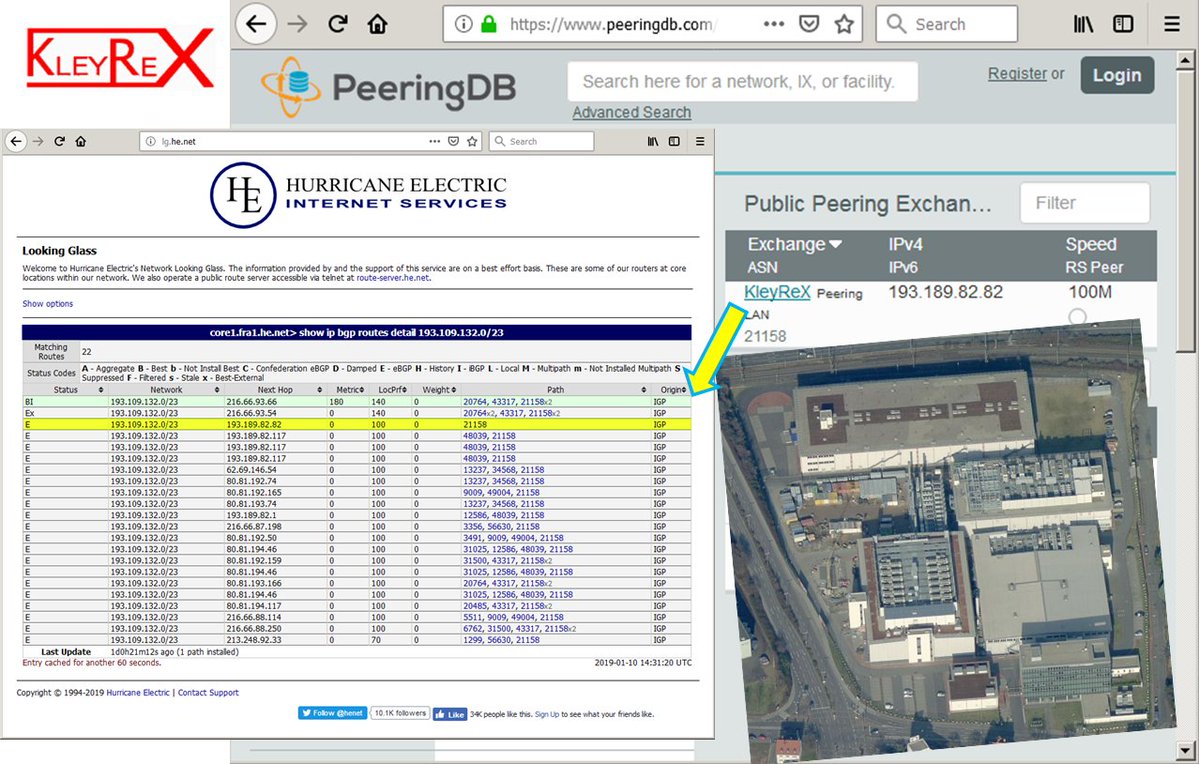Open the Sign Up link near Like

547,714
